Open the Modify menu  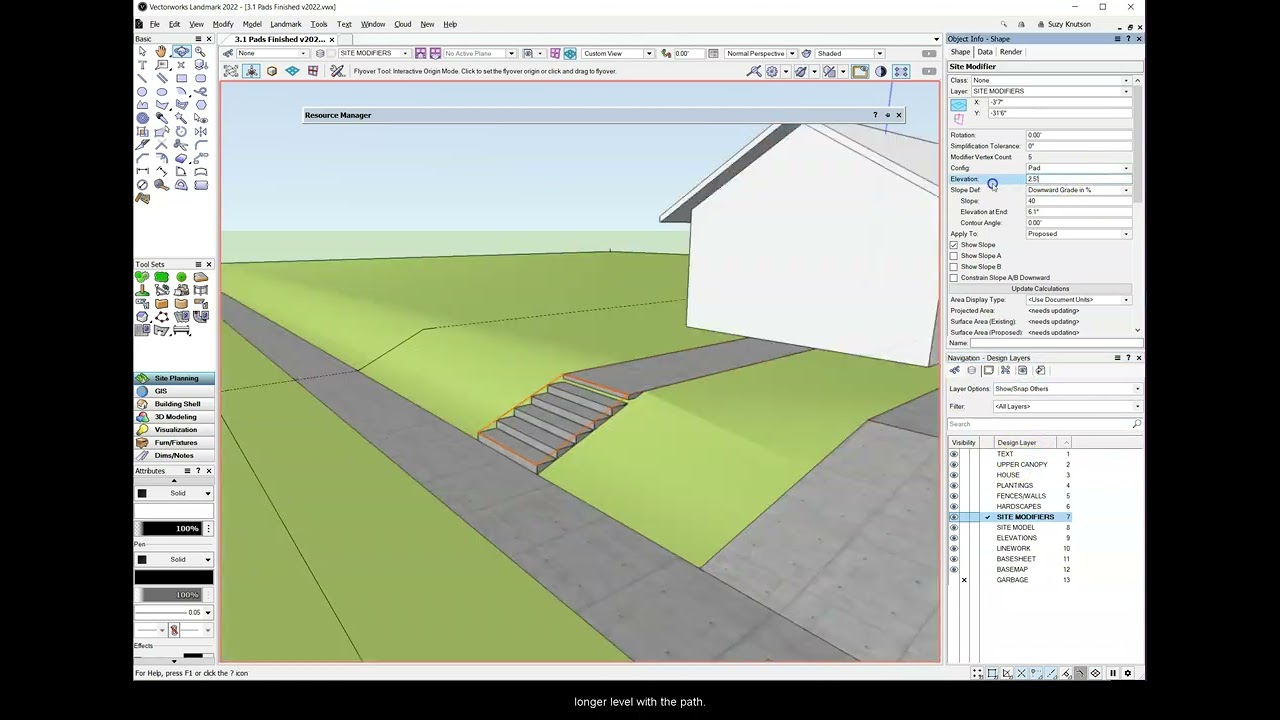coord(223,24)
